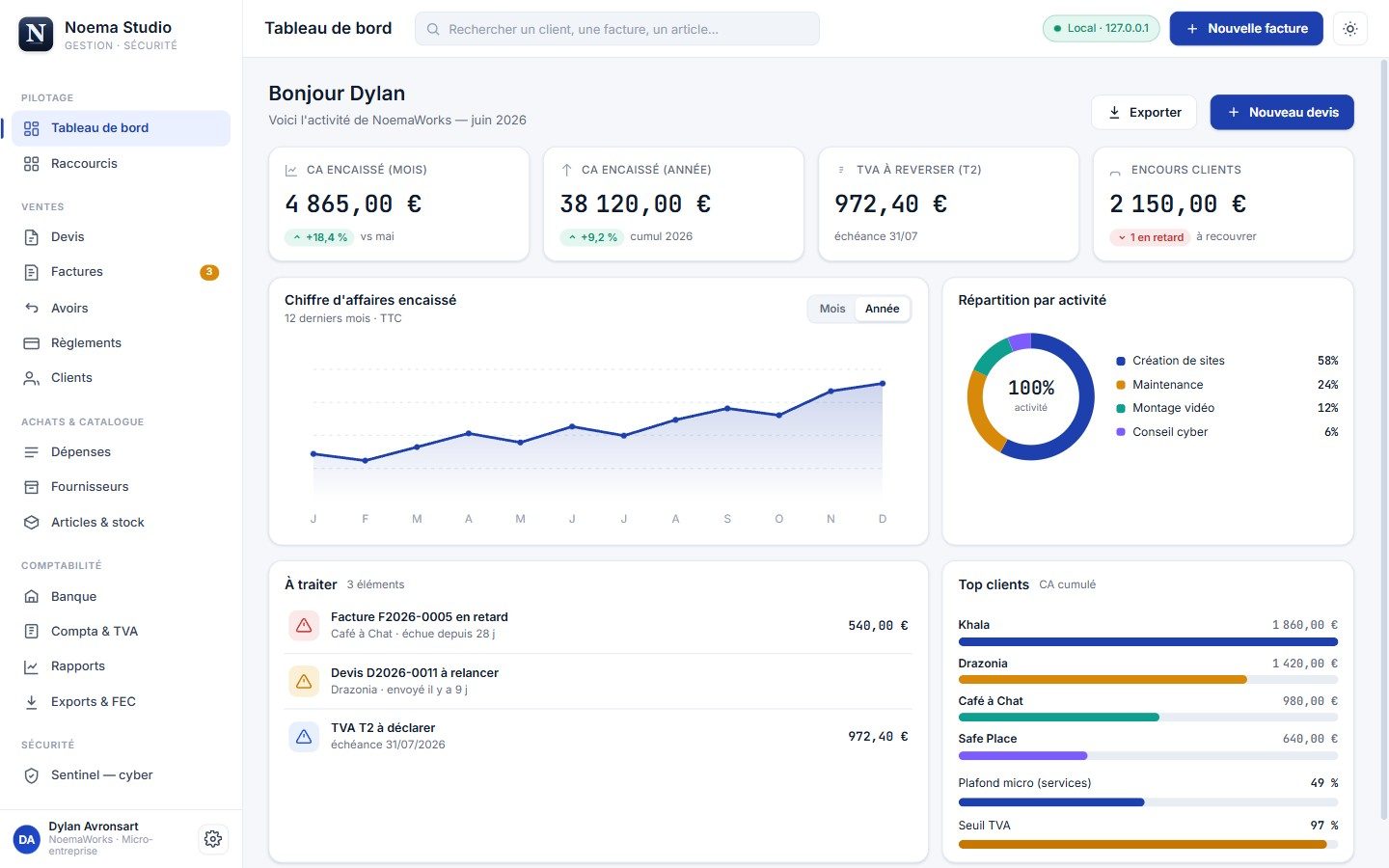Open Tableau de bord grid icon
The width and height of the screenshot is (1389, 868).
tap(32, 128)
